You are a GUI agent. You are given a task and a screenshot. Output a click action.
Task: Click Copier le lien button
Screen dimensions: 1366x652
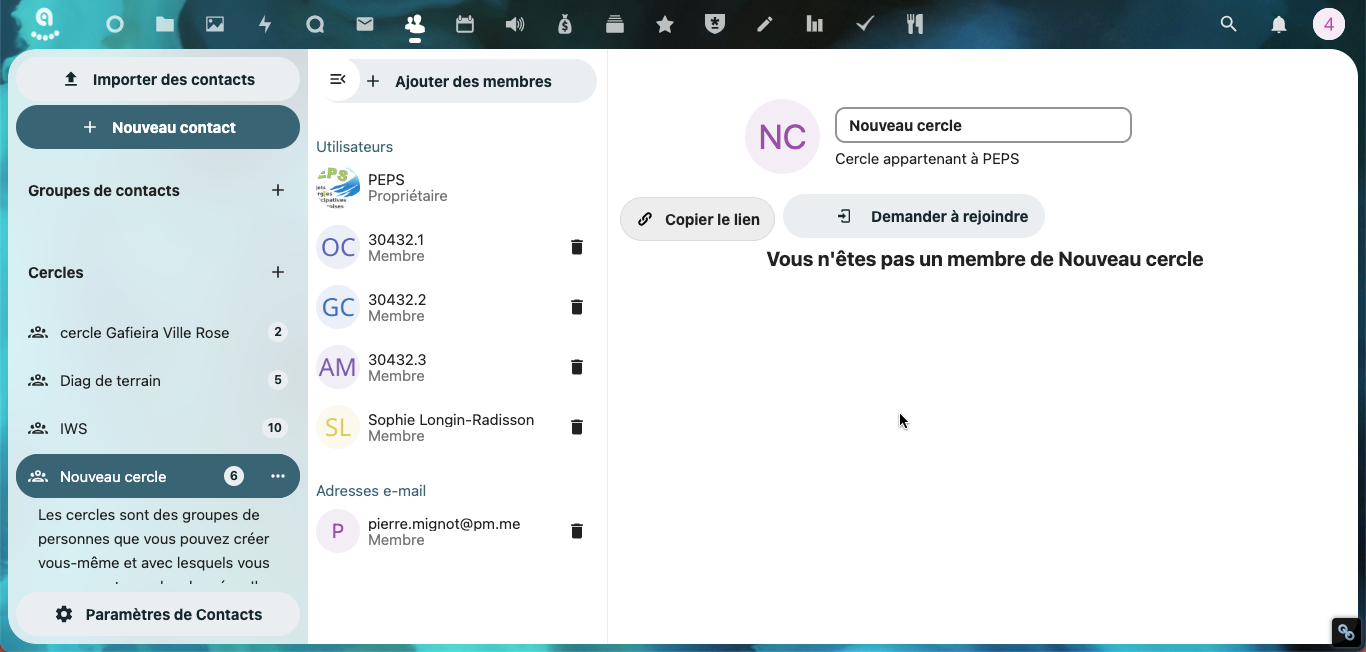click(x=698, y=219)
